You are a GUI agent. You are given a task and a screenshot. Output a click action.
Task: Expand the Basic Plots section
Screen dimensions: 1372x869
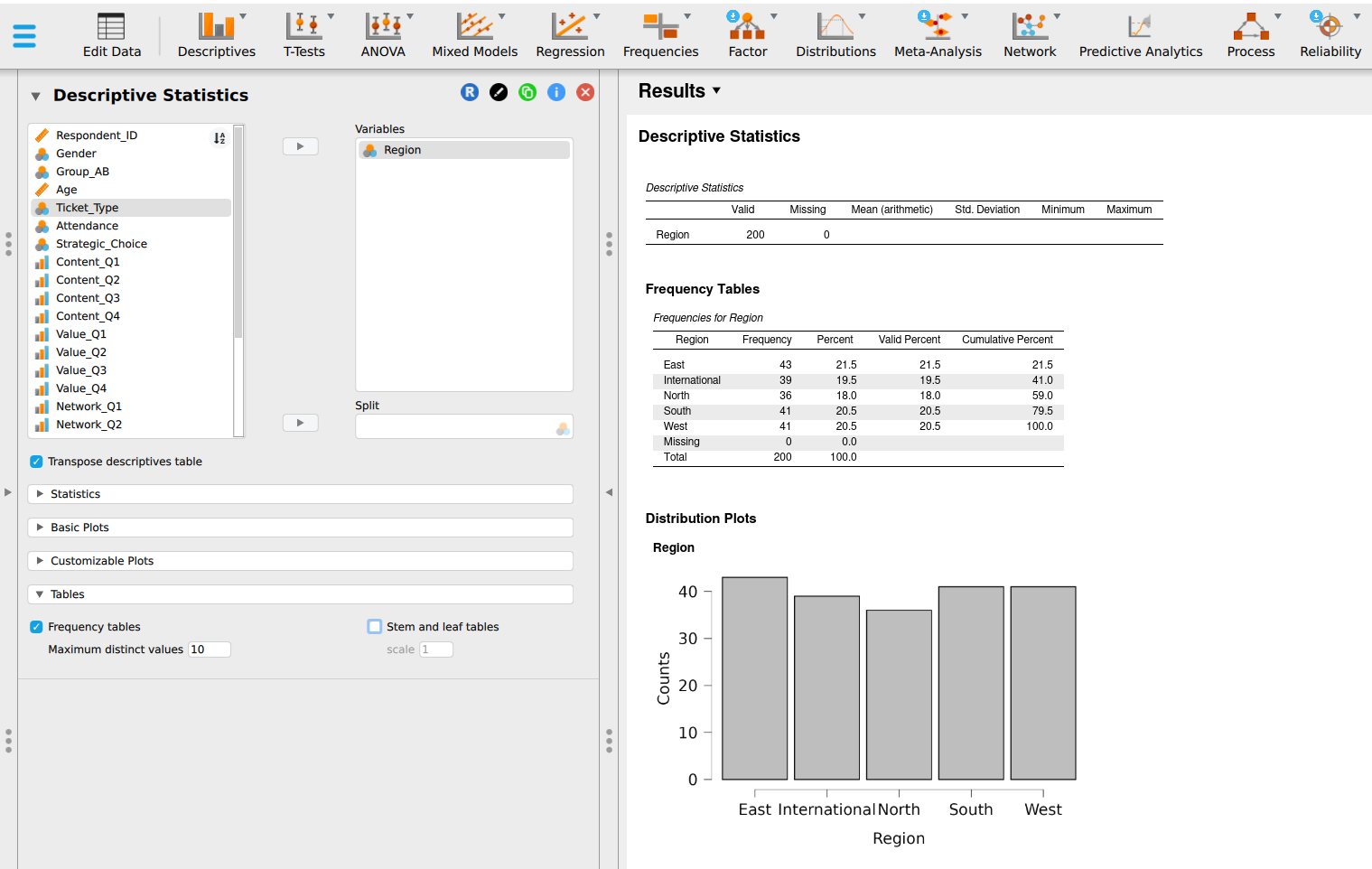[300, 528]
